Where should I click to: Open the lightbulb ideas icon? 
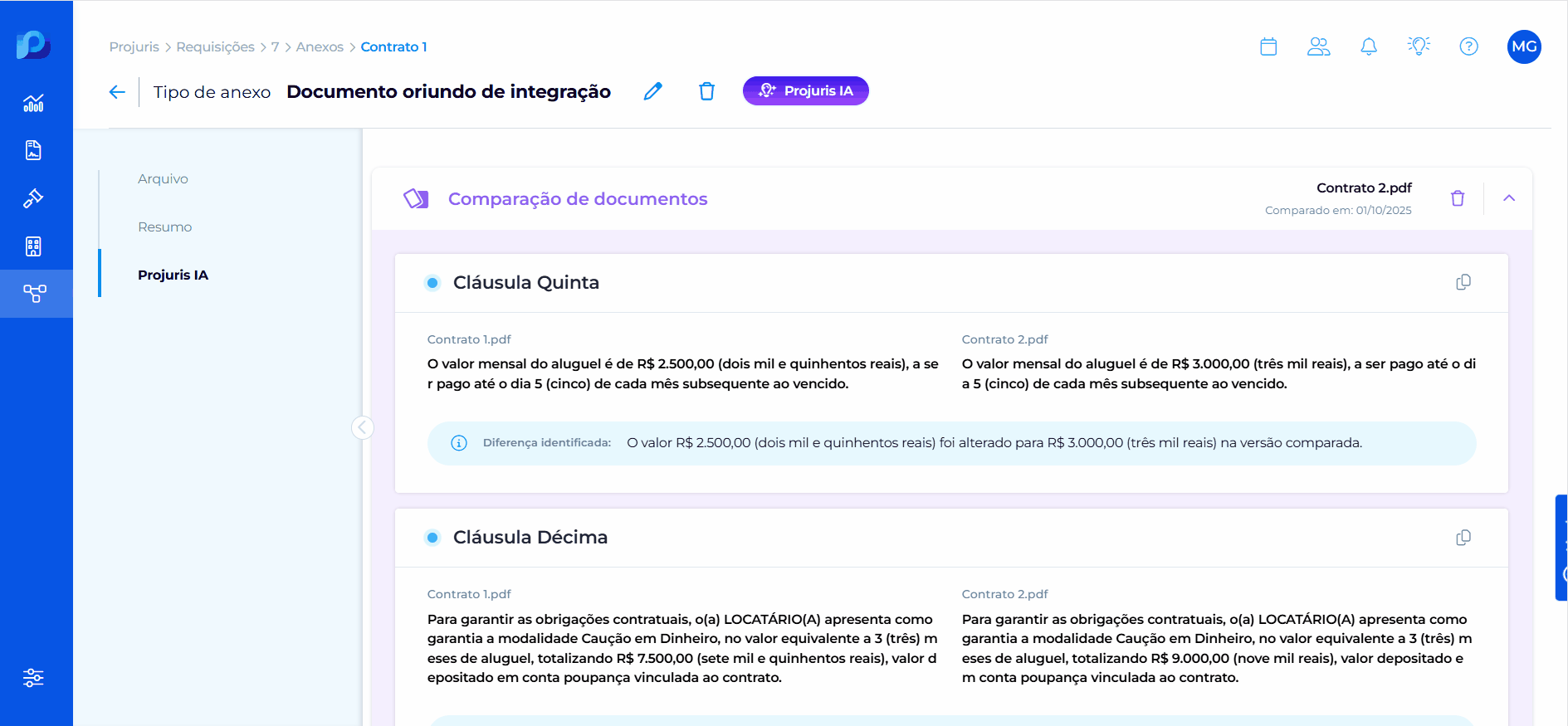(x=1419, y=46)
